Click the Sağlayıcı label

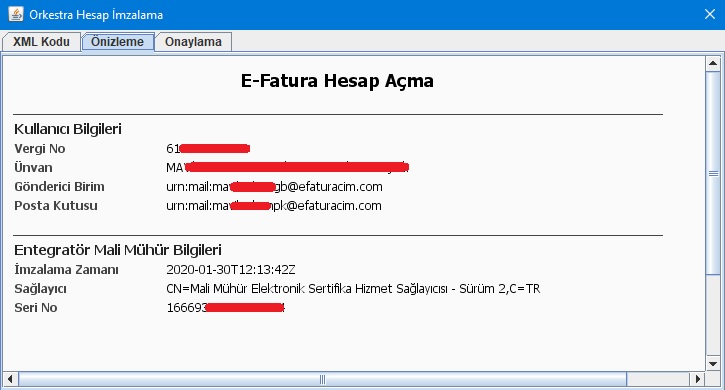coord(41,289)
